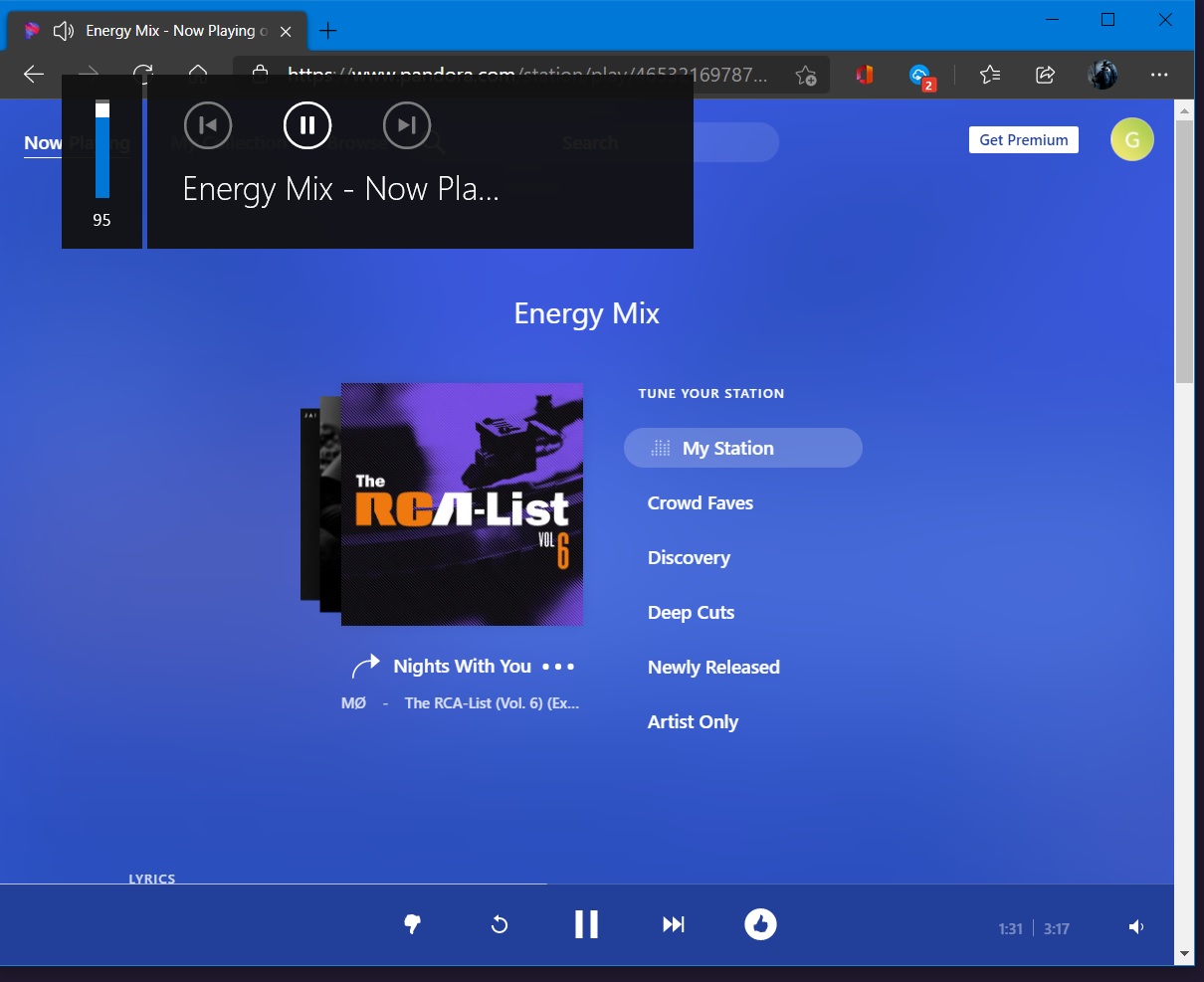This screenshot has height=982, width=1204.
Task: Enable Artist Only station mode
Action: [x=693, y=721]
